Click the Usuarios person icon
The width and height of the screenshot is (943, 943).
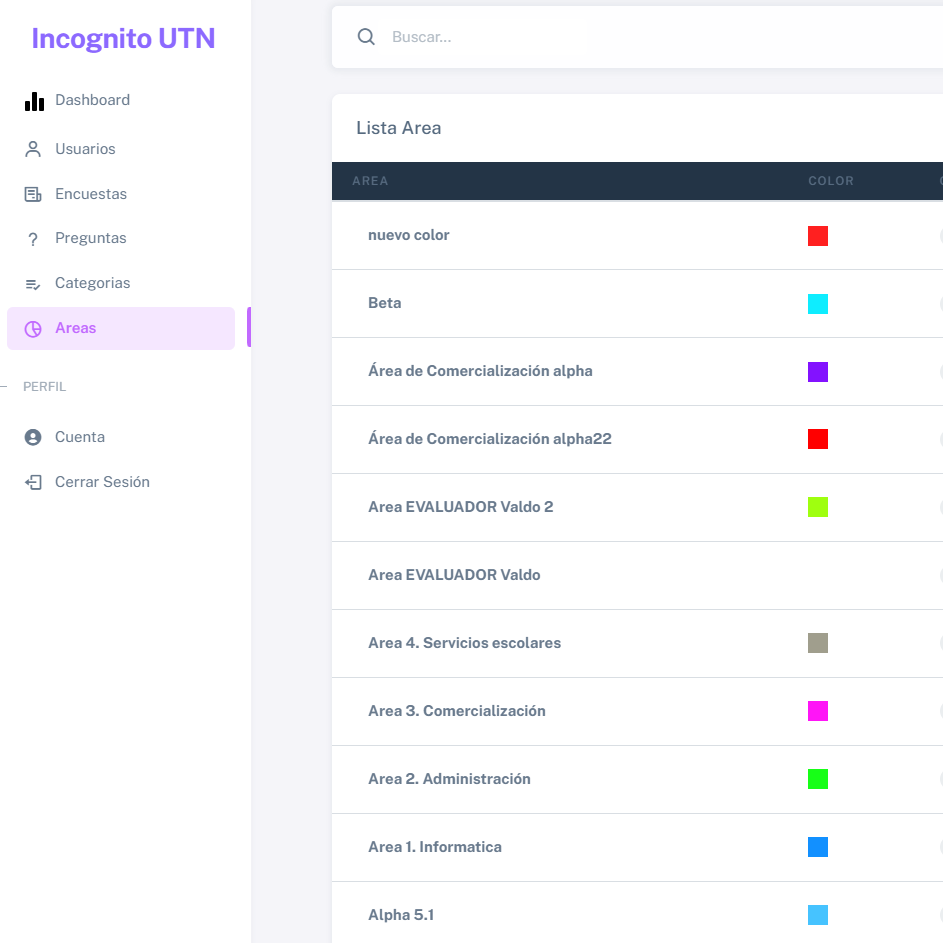click(33, 149)
